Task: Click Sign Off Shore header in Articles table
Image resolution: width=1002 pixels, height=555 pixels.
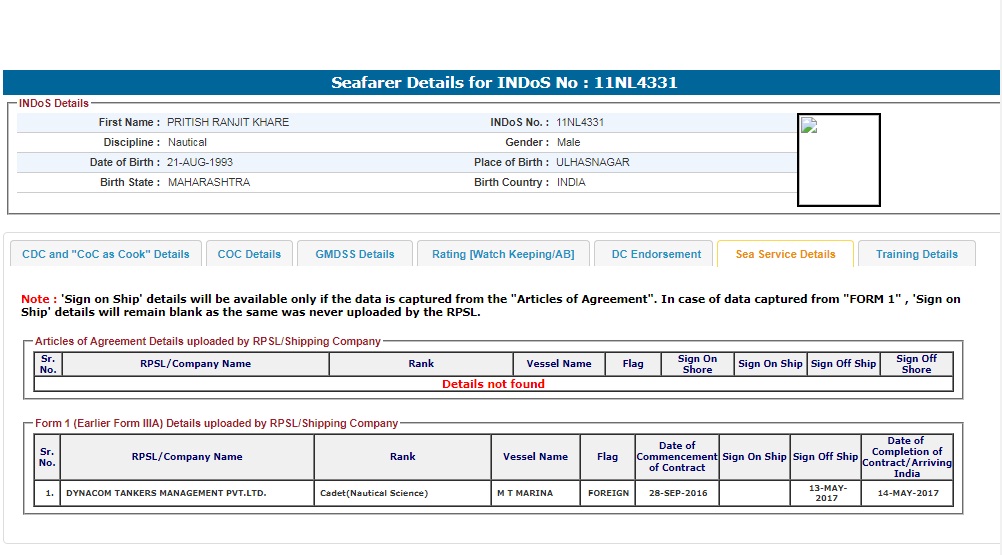Action: (916, 364)
